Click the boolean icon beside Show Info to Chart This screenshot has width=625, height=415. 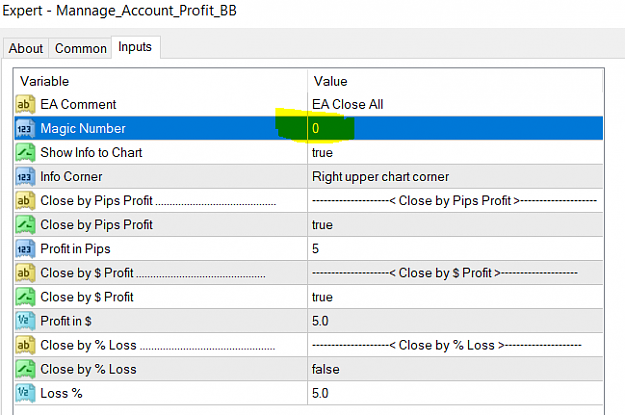click(25, 153)
